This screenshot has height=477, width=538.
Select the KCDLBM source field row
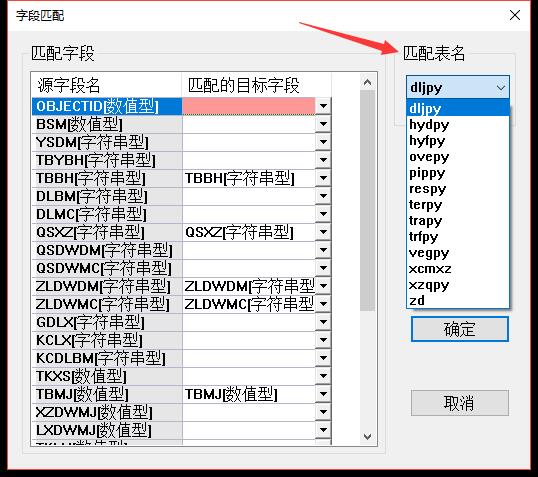[x=107, y=358]
